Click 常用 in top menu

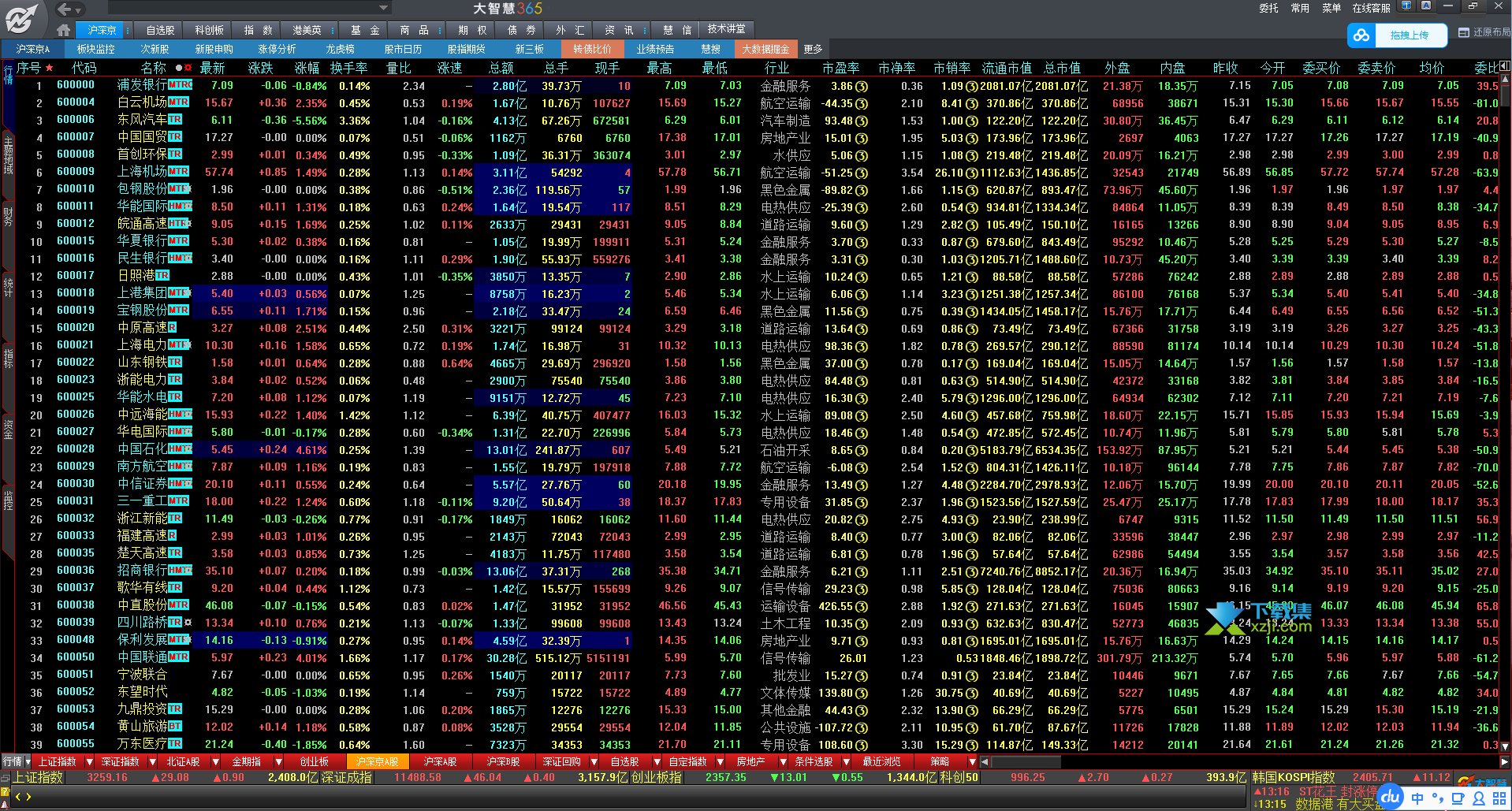1300,8
